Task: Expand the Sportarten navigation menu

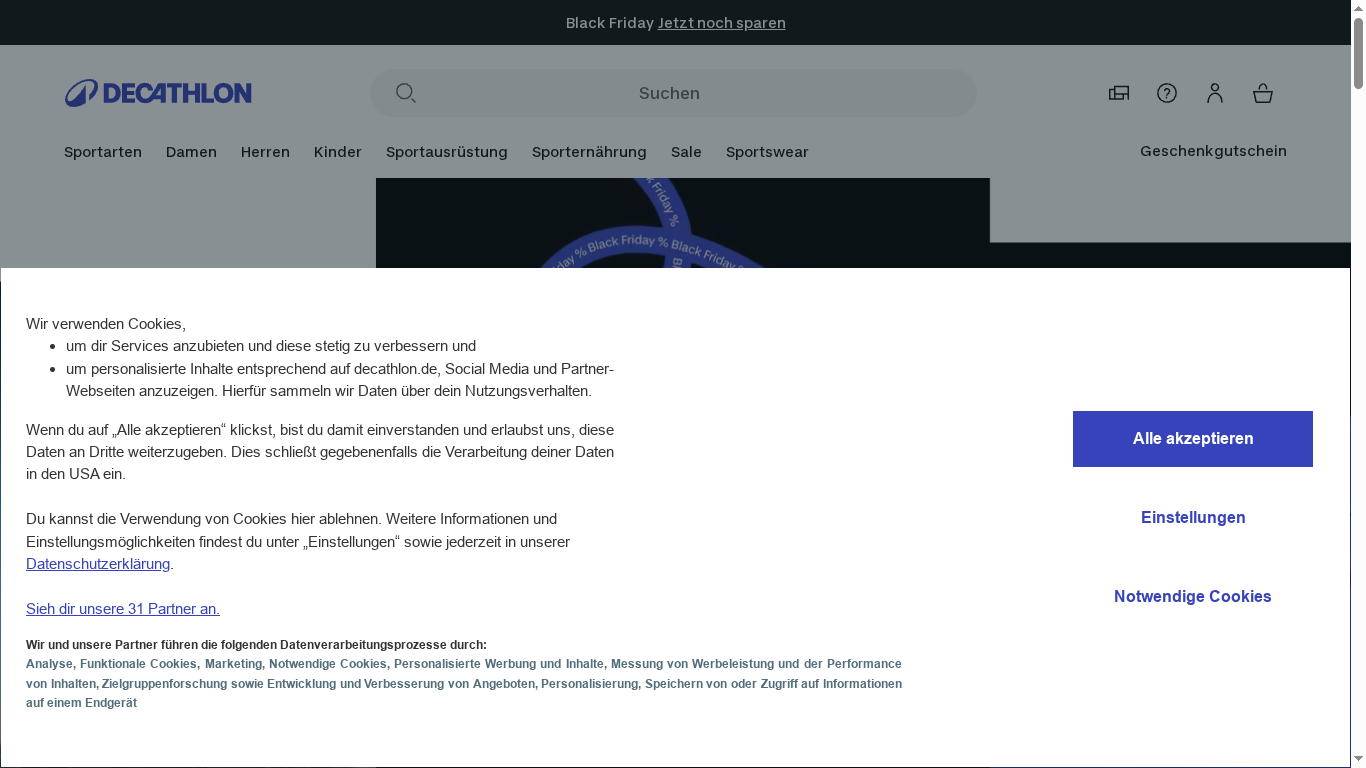Action: click(102, 152)
